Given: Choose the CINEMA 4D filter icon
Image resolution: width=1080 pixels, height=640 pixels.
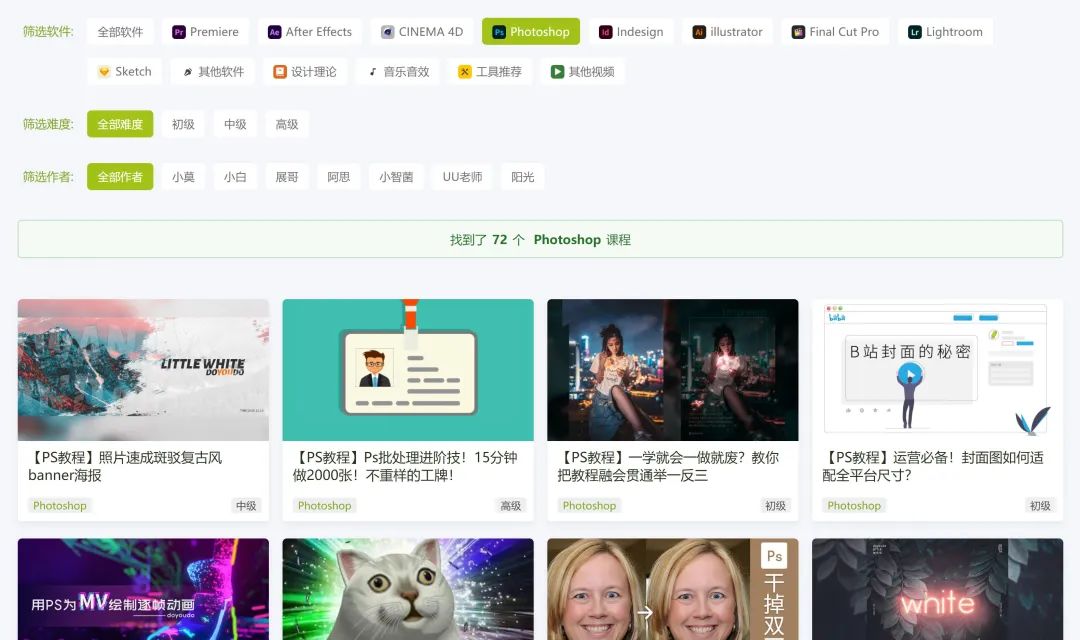Looking at the screenshot, I should (388, 32).
